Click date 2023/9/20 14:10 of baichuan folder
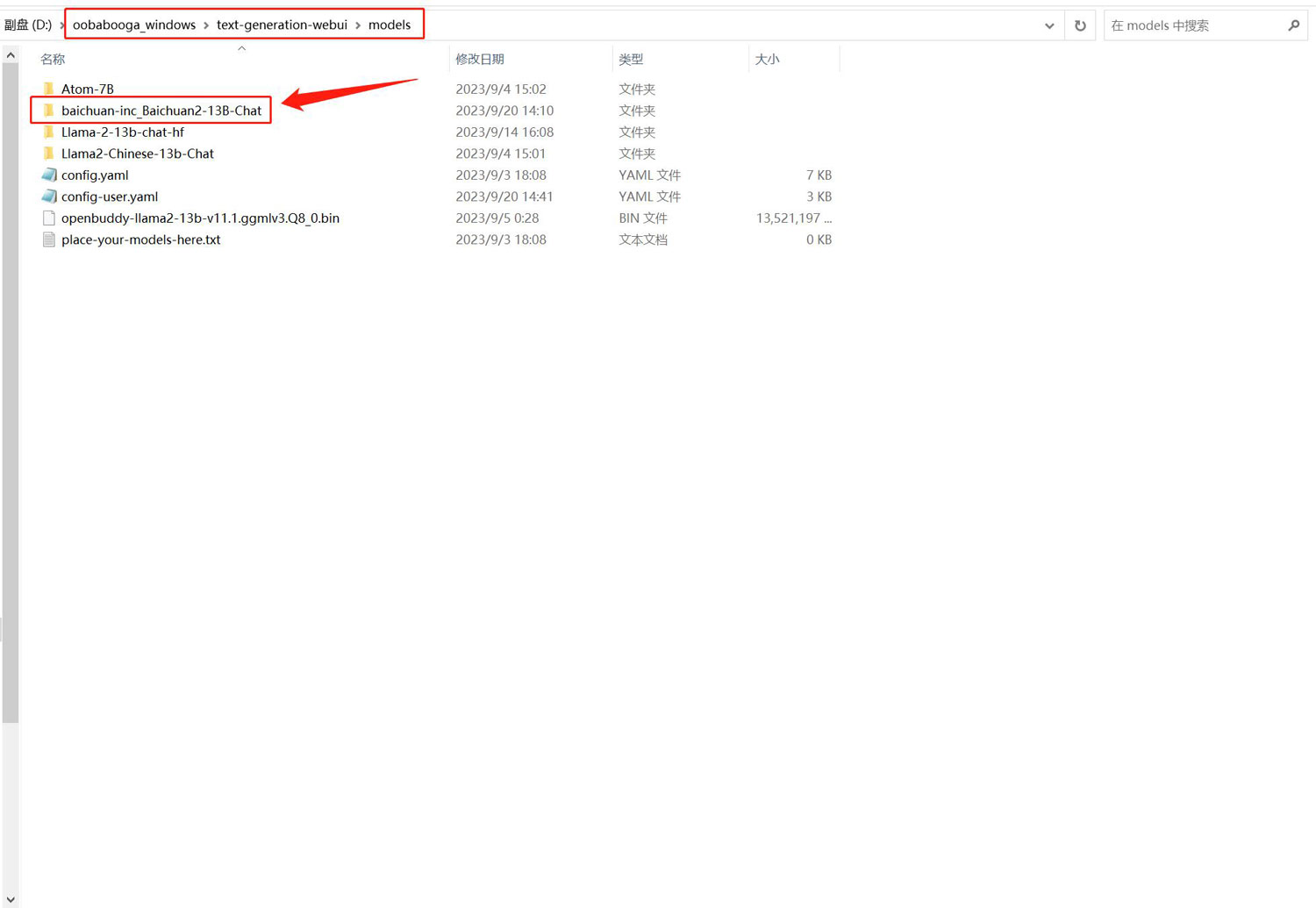 pos(504,111)
